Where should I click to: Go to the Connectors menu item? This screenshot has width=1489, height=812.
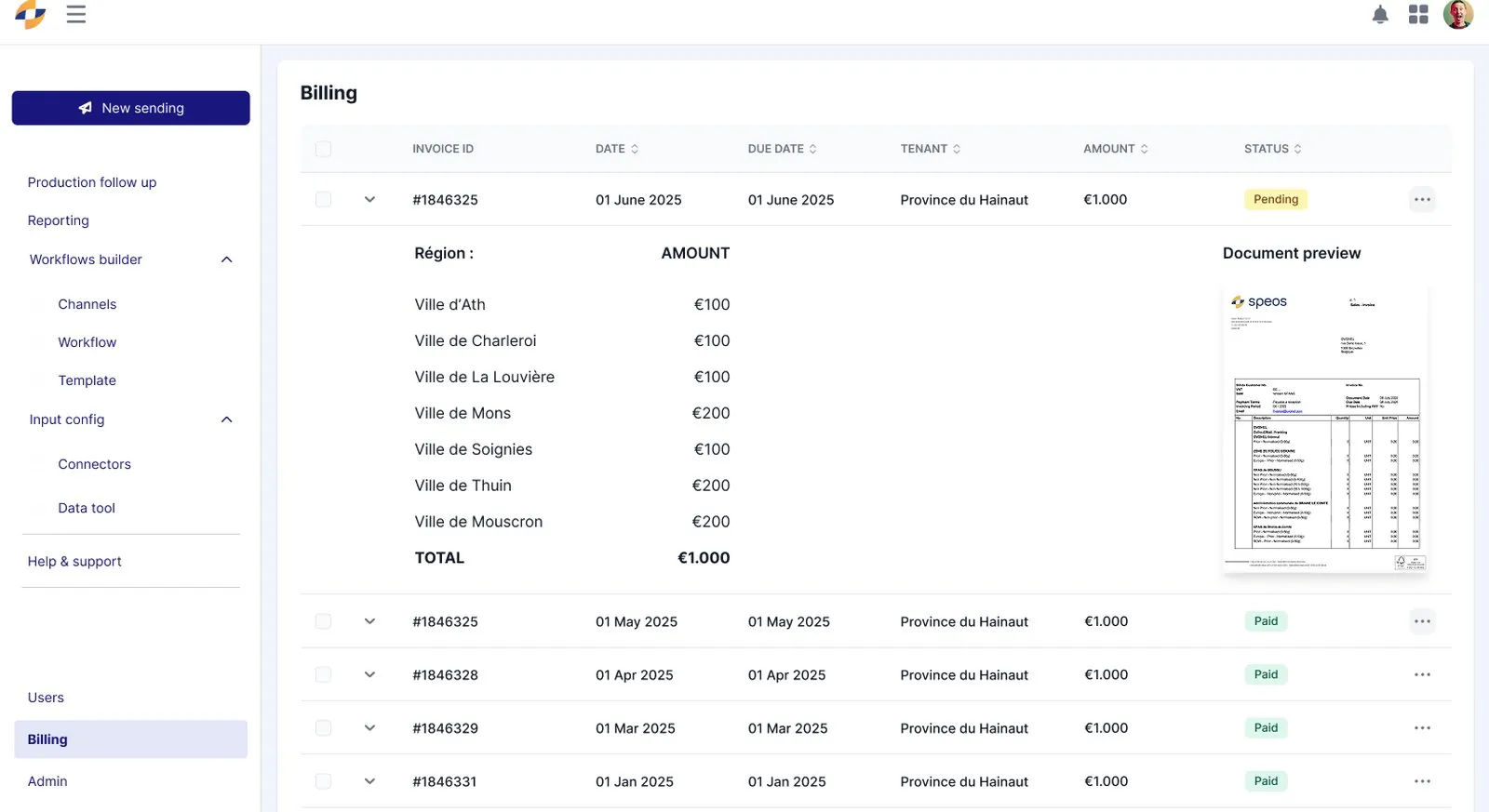[x=94, y=464]
